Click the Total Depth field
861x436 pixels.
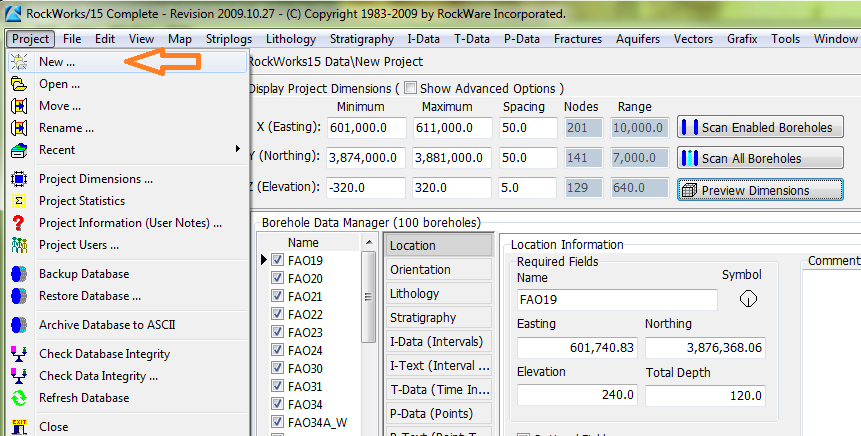coord(705,395)
